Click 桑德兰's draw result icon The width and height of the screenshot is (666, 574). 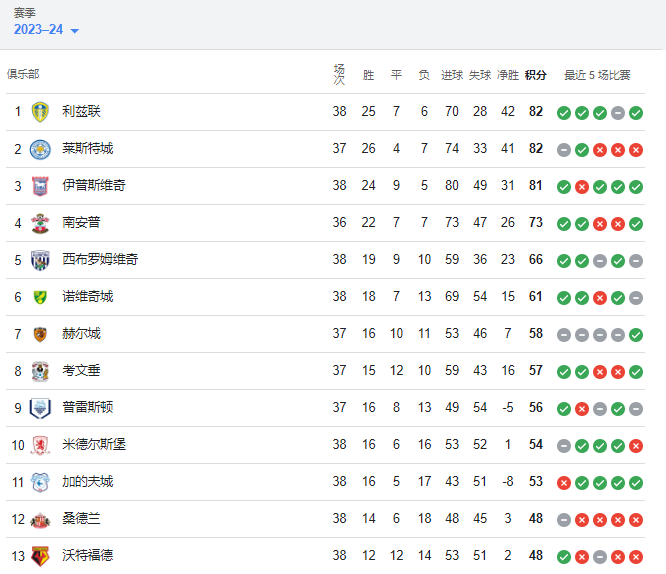coord(564,520)
